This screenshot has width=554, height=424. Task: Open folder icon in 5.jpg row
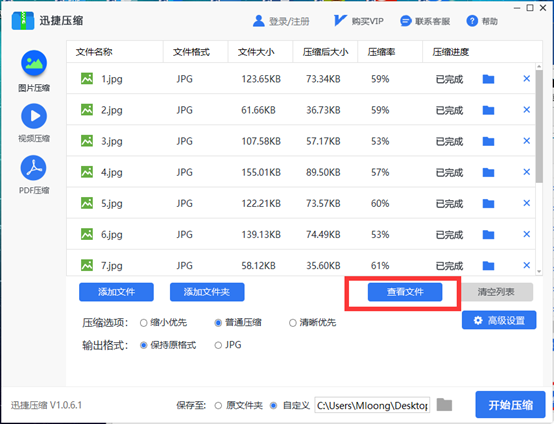point(488,203)
